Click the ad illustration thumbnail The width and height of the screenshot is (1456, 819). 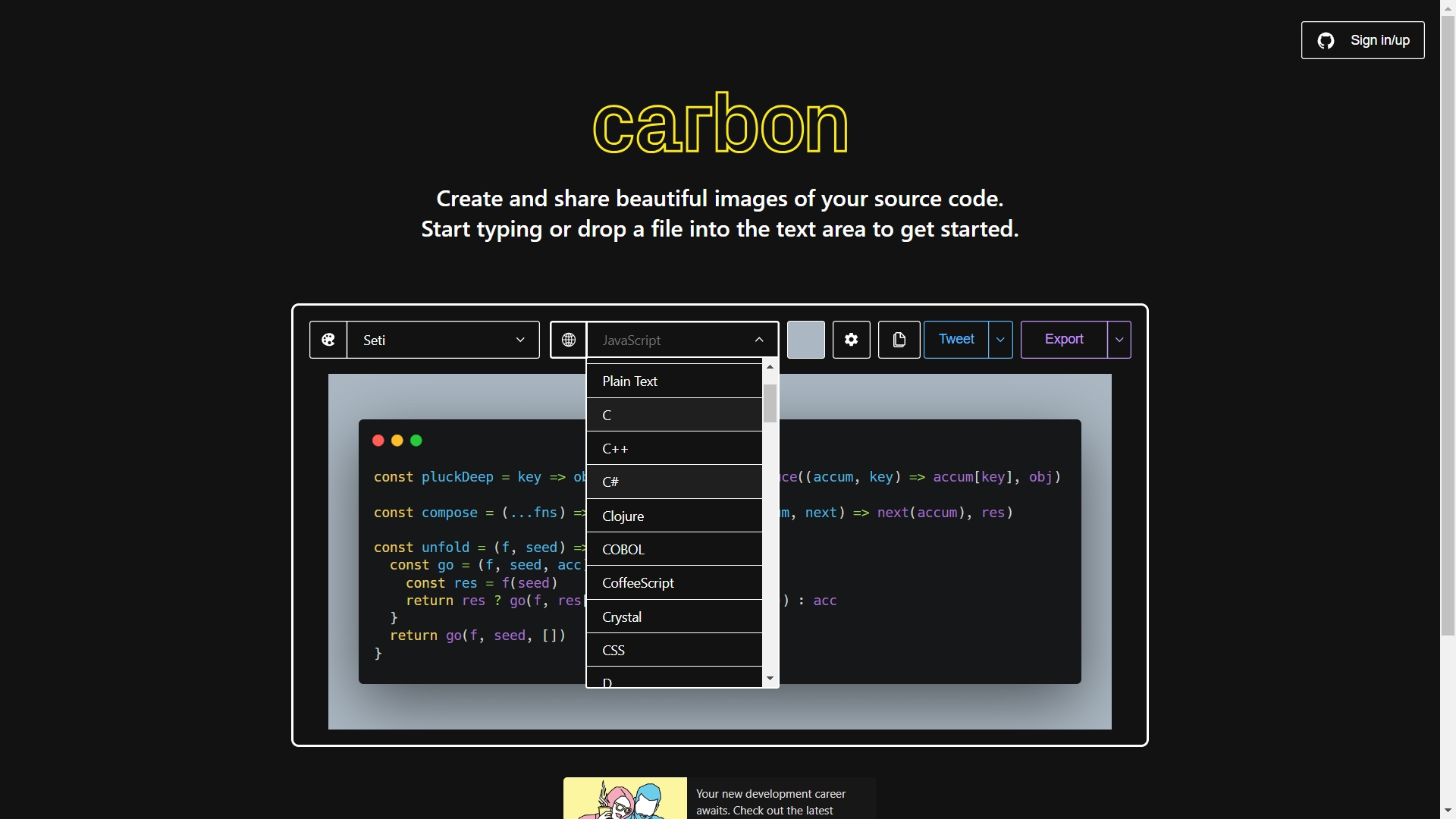[x=625, y=798]
